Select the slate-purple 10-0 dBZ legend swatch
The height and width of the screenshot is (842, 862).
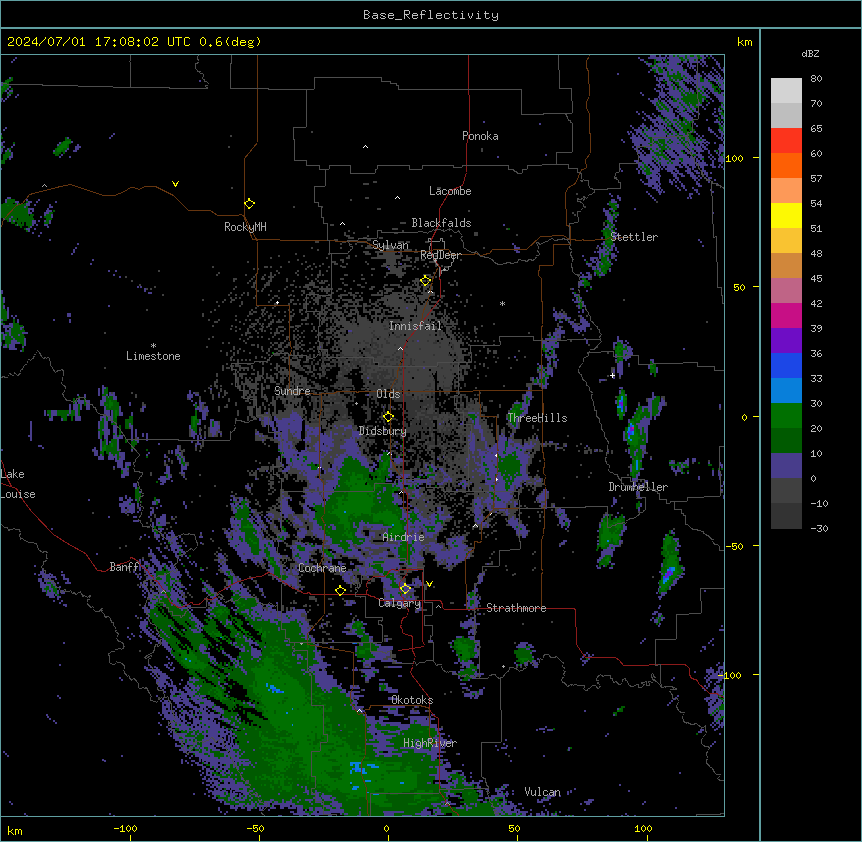786,466
